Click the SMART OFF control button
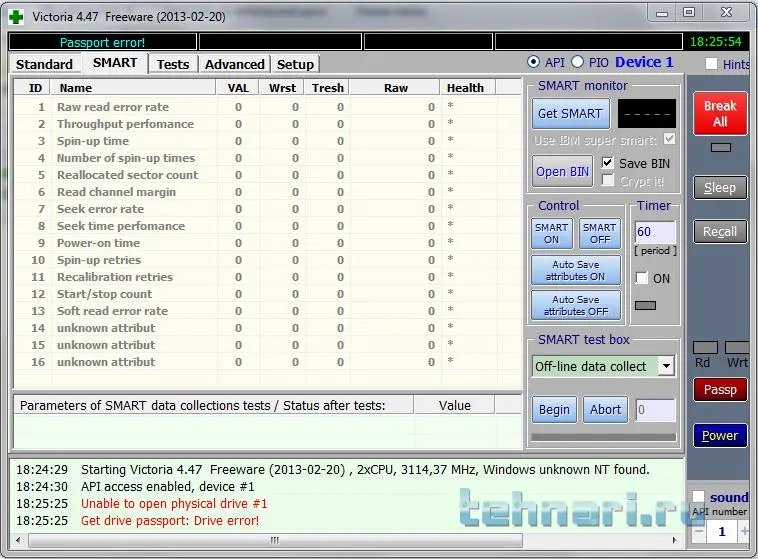Image resolution: width=758 pixels, height=559 pixels. pyautogui.click(x=599, y=234)
